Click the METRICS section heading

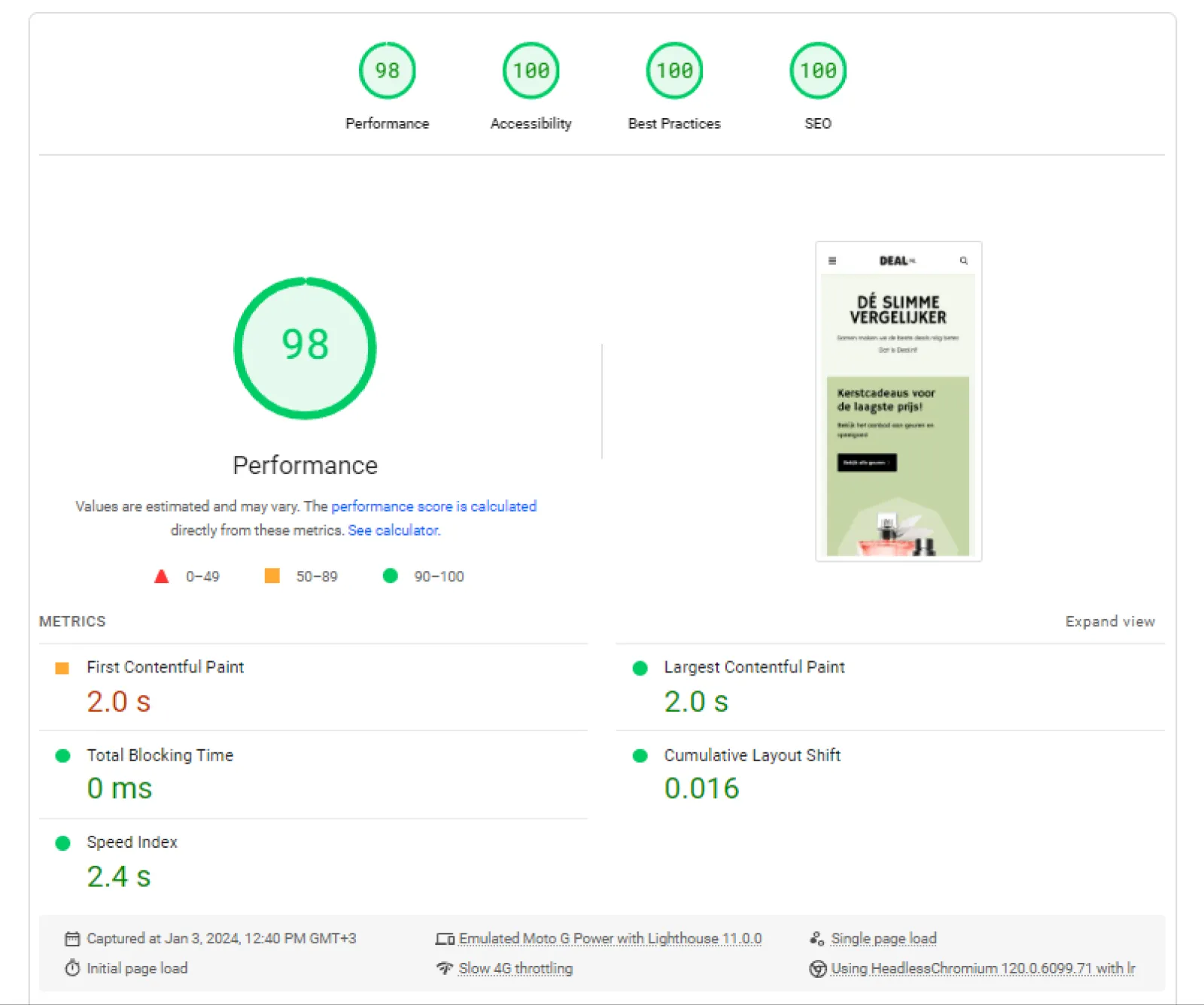point(72,621)
